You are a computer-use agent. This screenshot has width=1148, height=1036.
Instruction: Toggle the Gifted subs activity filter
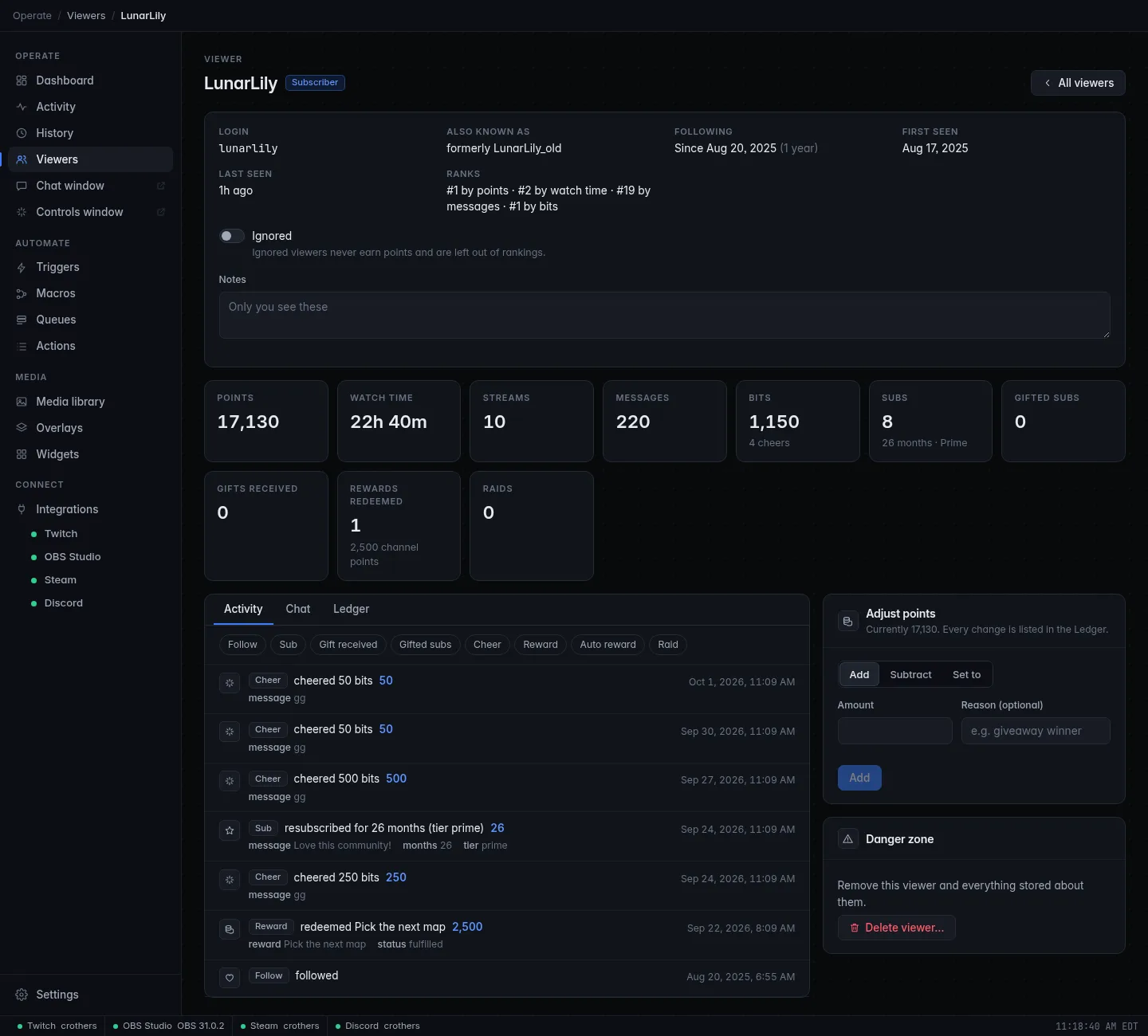click(425, 645)
